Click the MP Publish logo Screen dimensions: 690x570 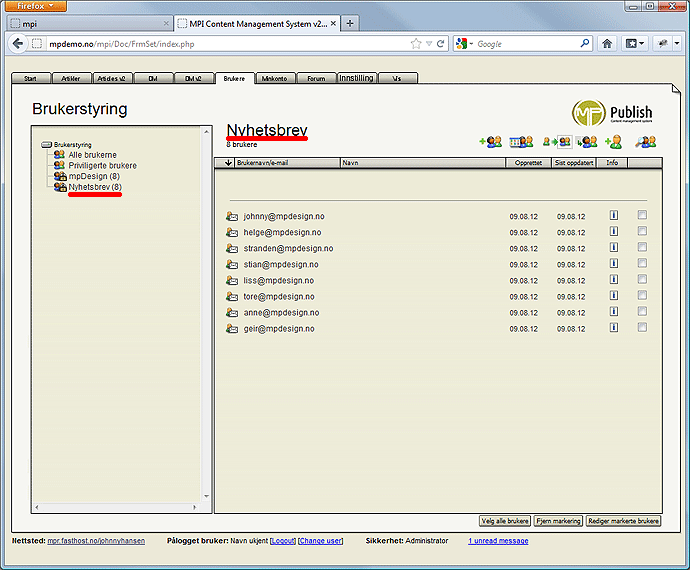point(612,113)
